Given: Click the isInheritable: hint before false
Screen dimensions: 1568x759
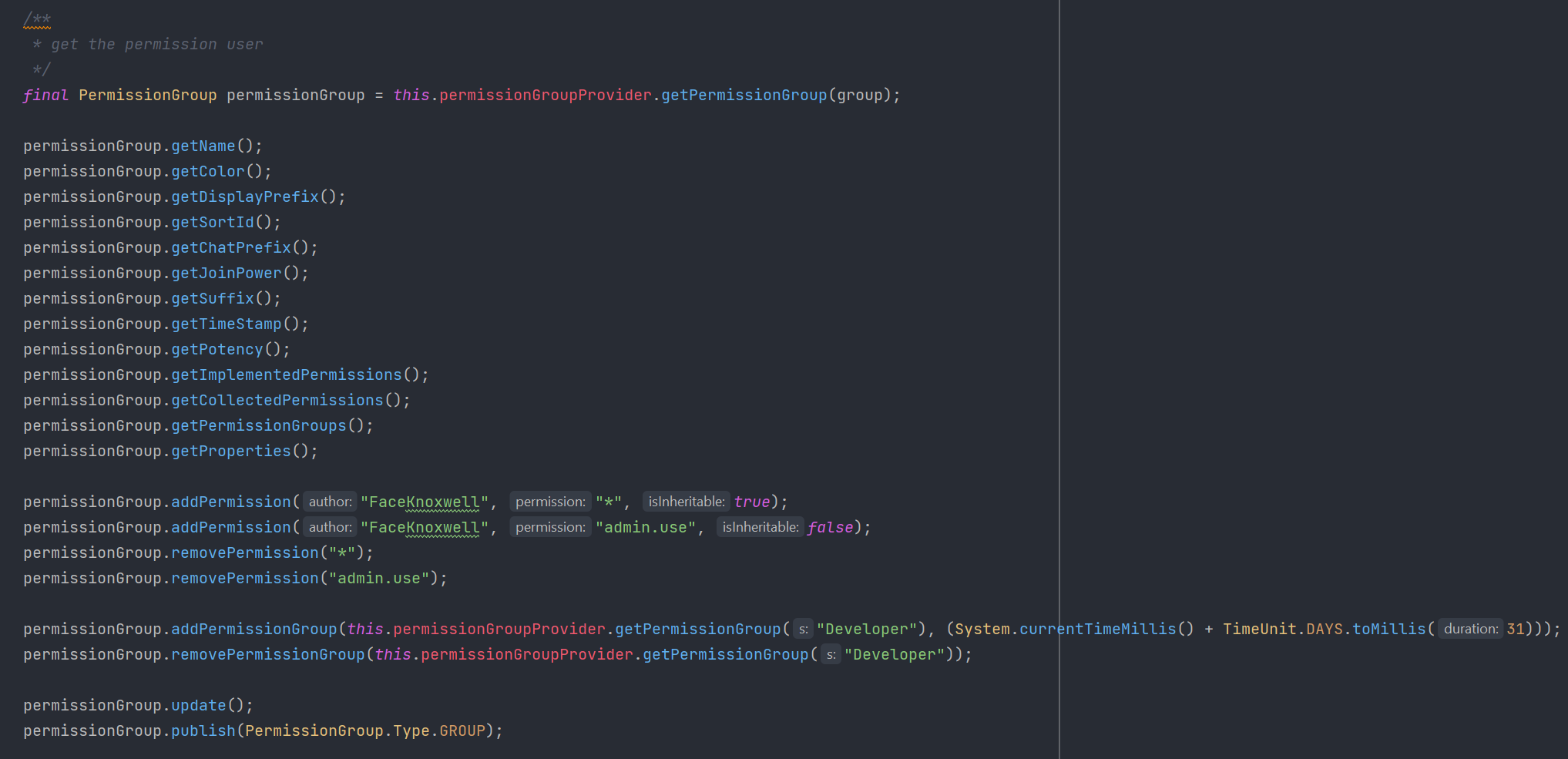Looking at the screenshot, I should coord(760,527).
